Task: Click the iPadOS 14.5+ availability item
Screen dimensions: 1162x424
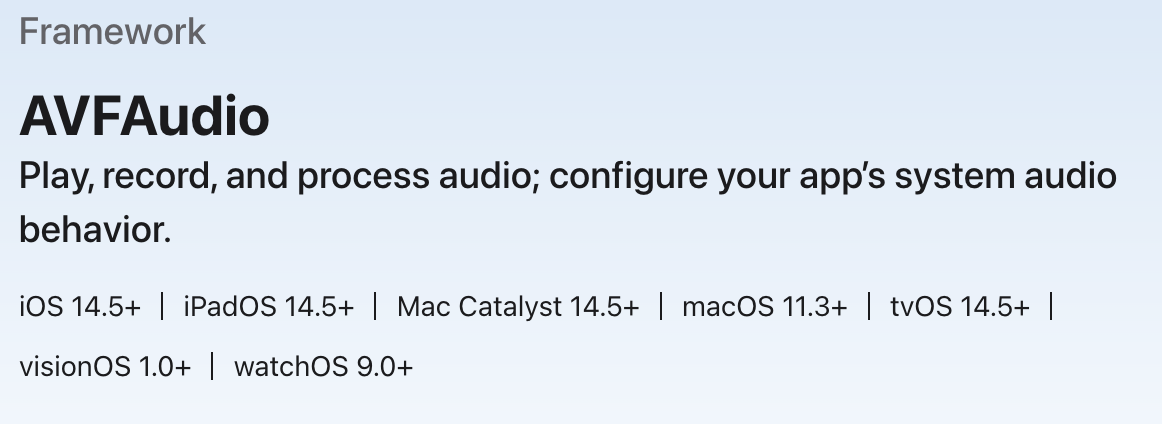Action: click(268, 307)
